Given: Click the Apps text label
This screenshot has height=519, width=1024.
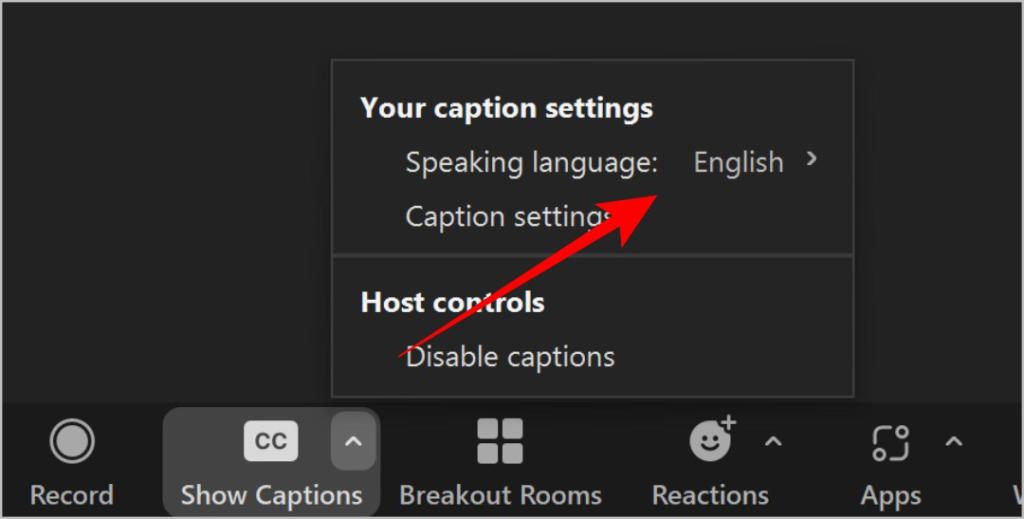Looking at the screenshot, I should (x=891, y=495).
